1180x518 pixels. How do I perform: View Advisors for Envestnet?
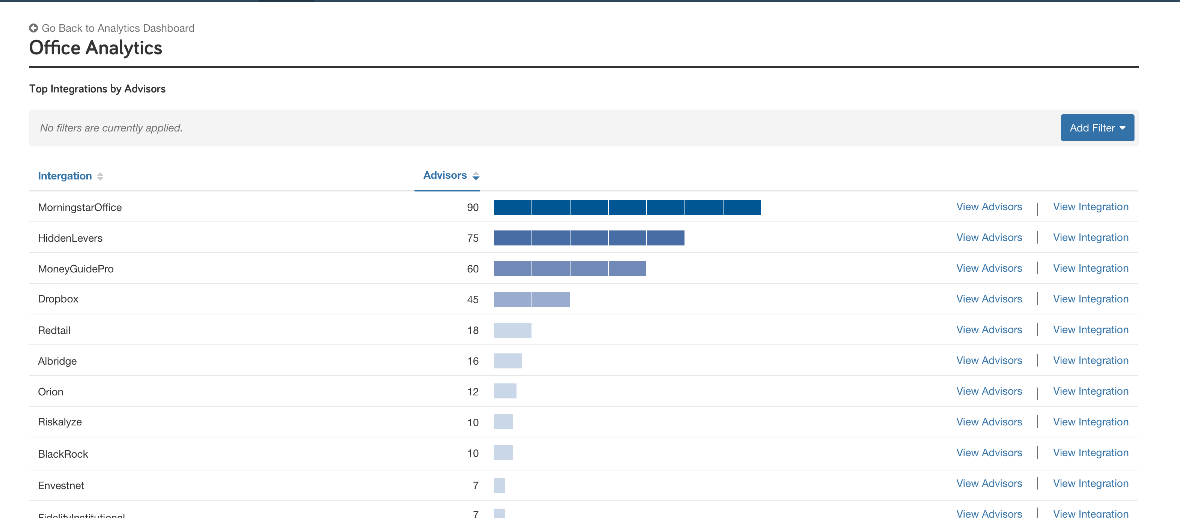989,484
